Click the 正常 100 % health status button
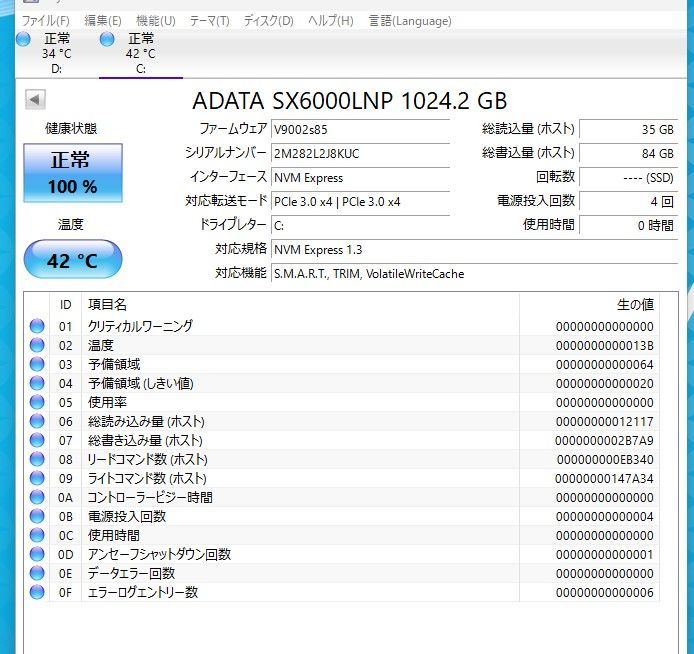This screenshot has width=694, height=654. [73, 173]
